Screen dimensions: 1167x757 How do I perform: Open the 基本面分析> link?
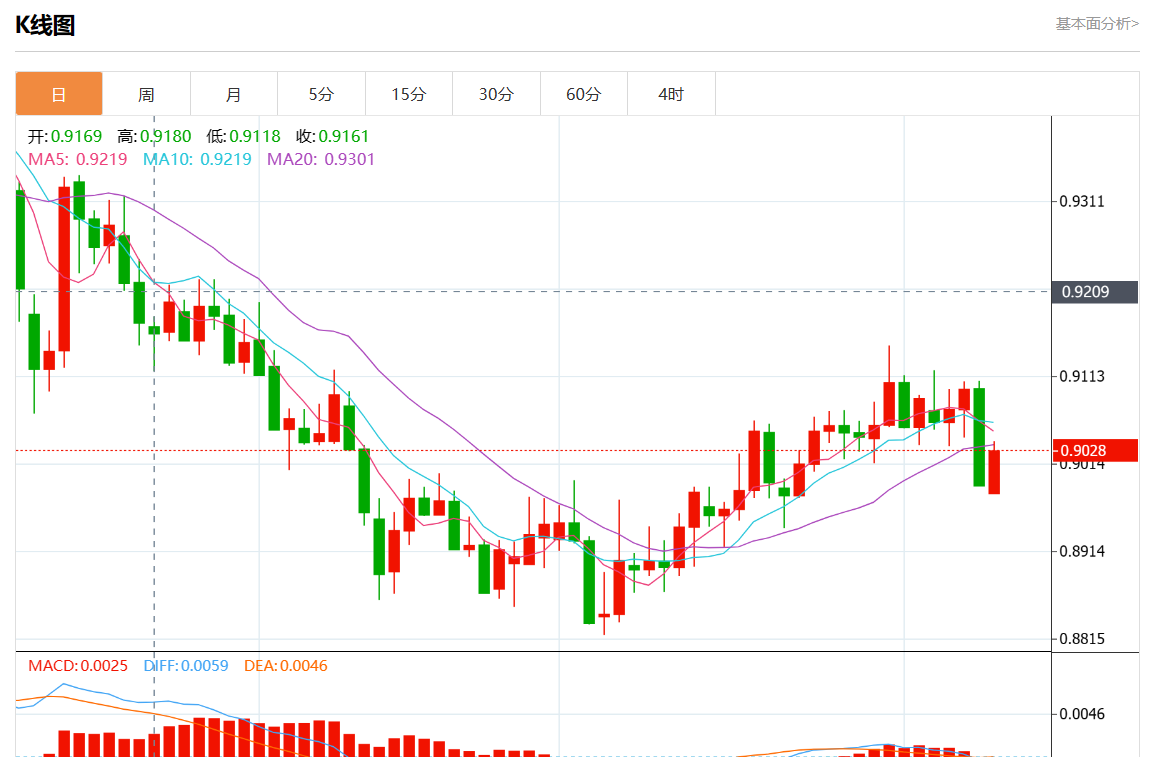point(1097,24)
